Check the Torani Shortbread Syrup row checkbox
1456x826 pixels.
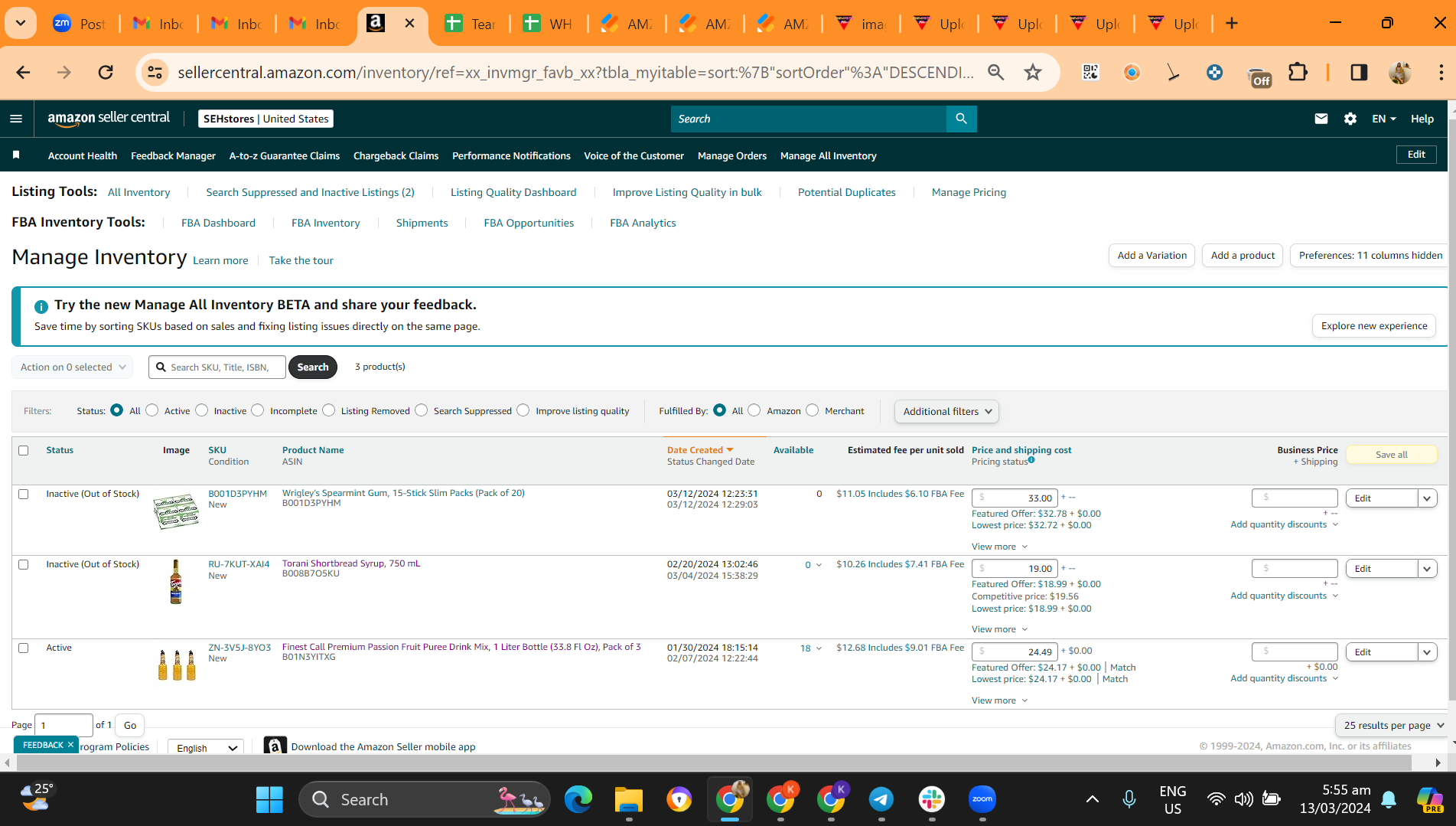click(x=24, y=564)
